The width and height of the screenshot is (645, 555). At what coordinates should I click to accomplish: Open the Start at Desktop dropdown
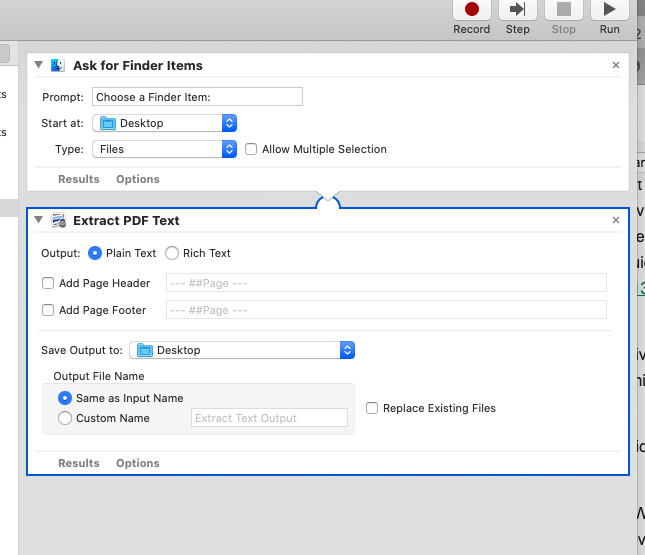[x=165, y=123]
